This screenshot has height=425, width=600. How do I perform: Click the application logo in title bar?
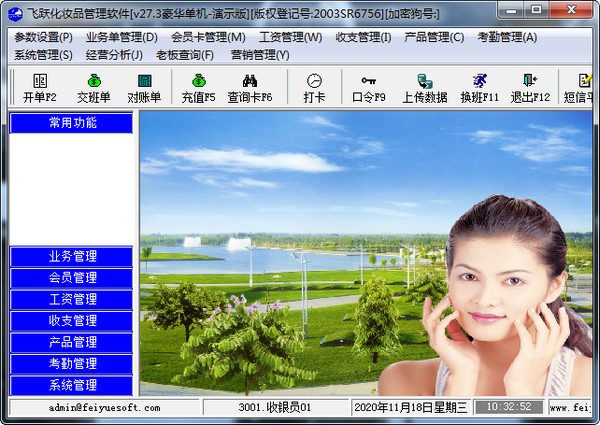pyautogui.click(x=15, y=14)
